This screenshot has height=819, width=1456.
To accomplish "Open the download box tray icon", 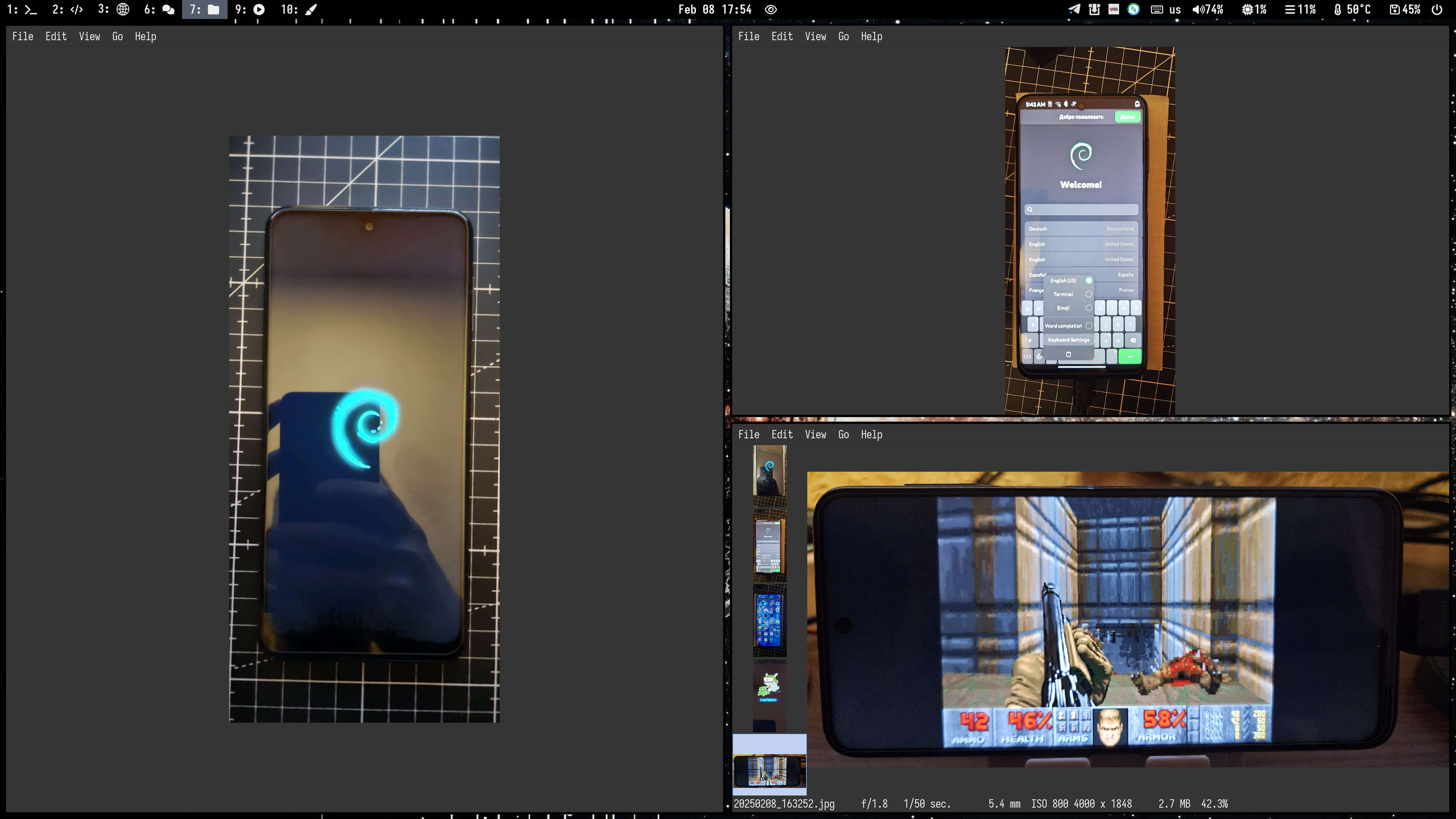I will click(x=1094, y=9).
